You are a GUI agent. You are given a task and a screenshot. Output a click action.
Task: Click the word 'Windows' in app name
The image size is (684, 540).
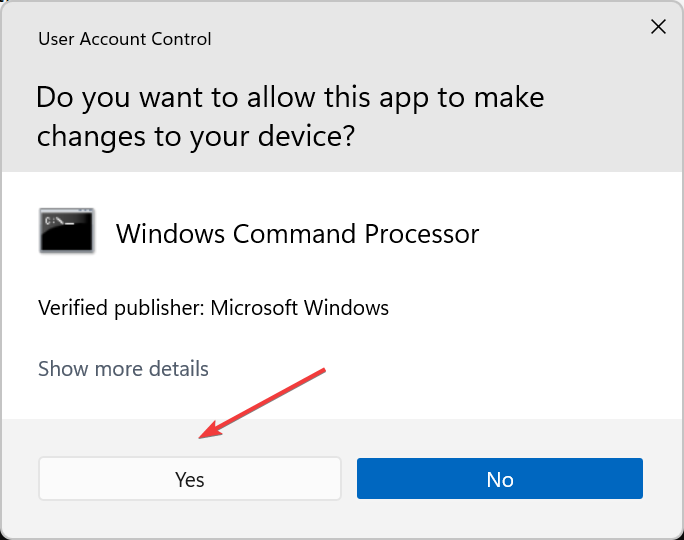pyautogui.click(x=170, y=234)
